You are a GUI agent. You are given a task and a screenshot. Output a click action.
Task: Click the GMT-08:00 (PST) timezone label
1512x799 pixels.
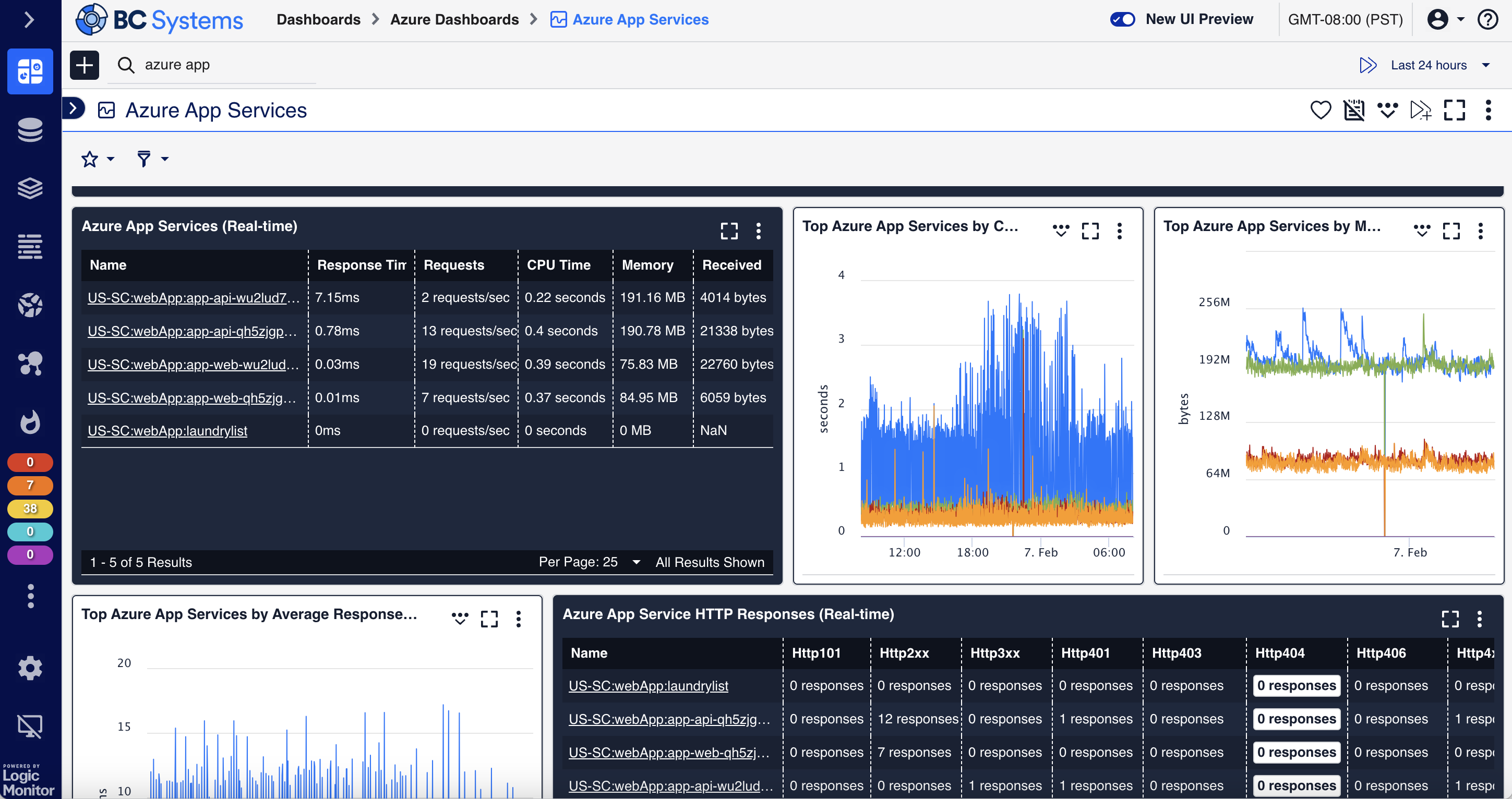(1345, 19)
